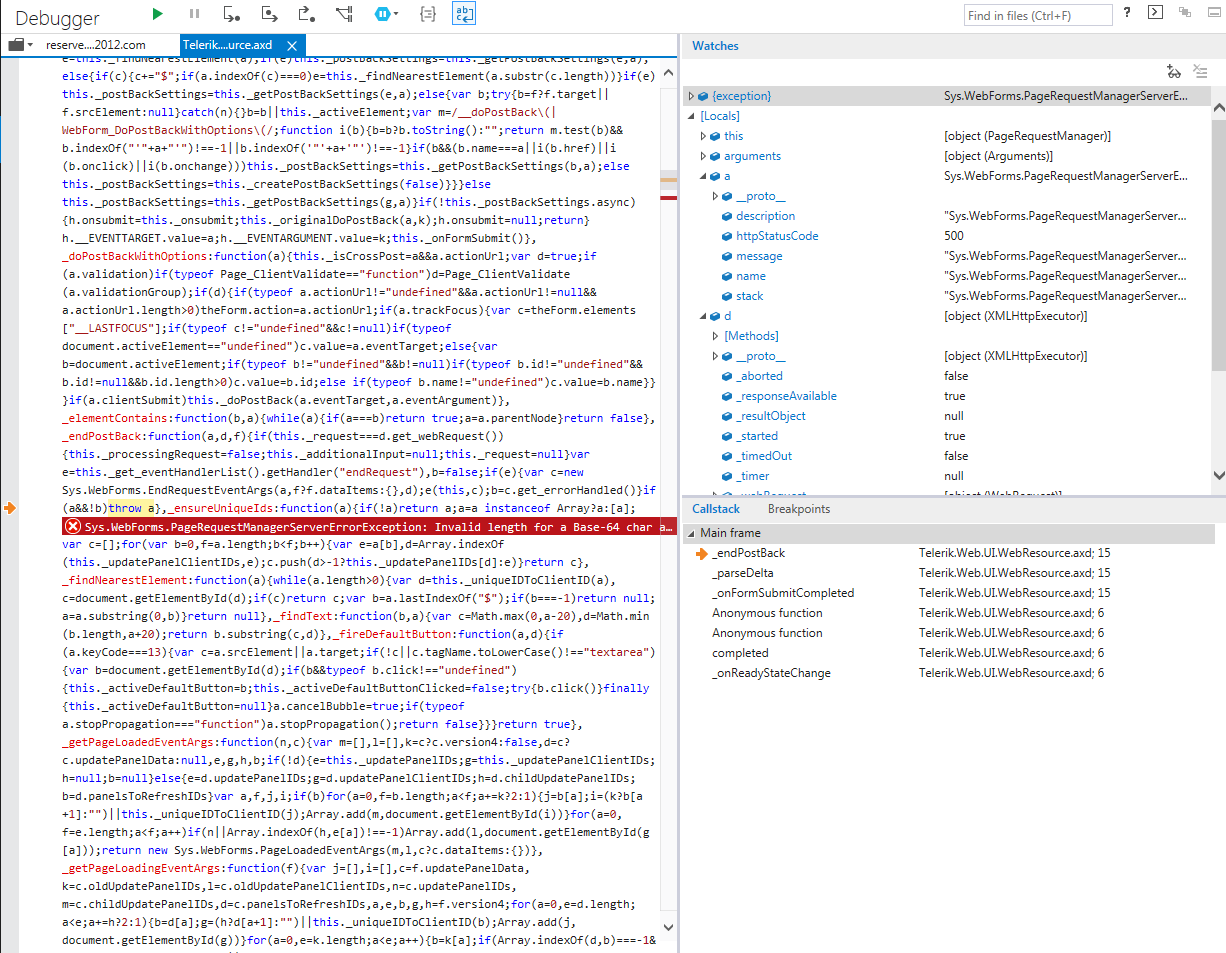
Task: Select the _started property row
Action: point(947,436)
